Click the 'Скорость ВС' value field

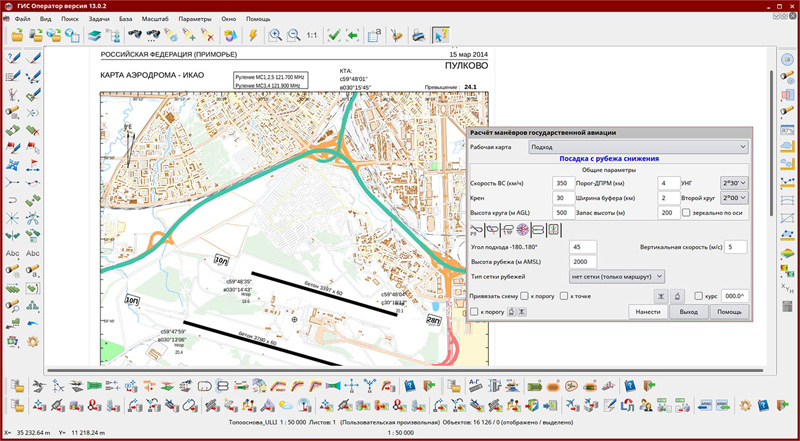[x=563, y=183]
